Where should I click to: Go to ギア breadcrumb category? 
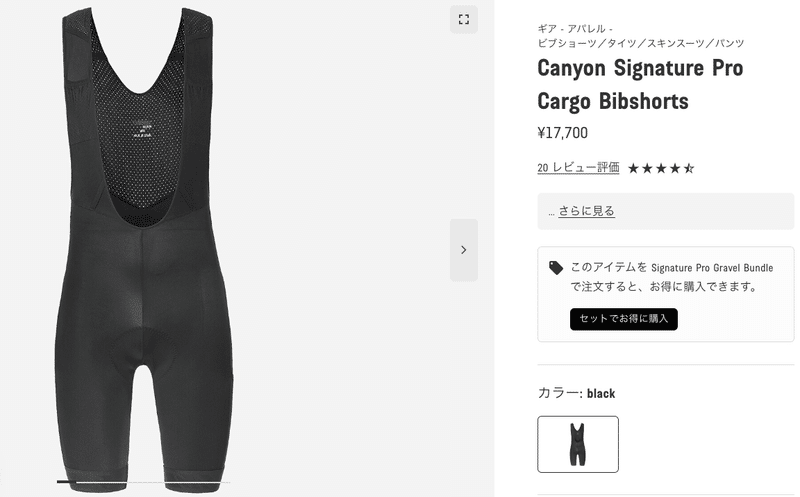click(x=546, y=29)
